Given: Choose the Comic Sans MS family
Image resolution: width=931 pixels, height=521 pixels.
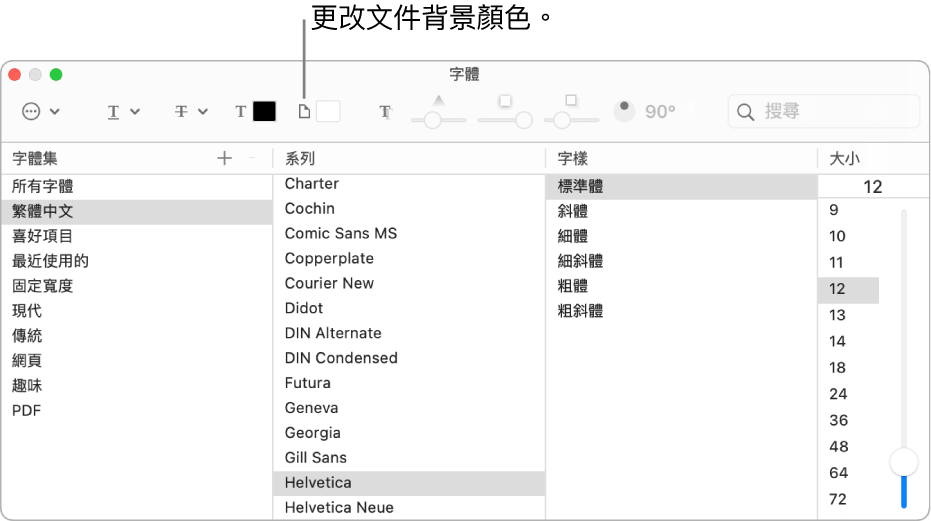Looking at the screenshot, I should click(408, 234).
